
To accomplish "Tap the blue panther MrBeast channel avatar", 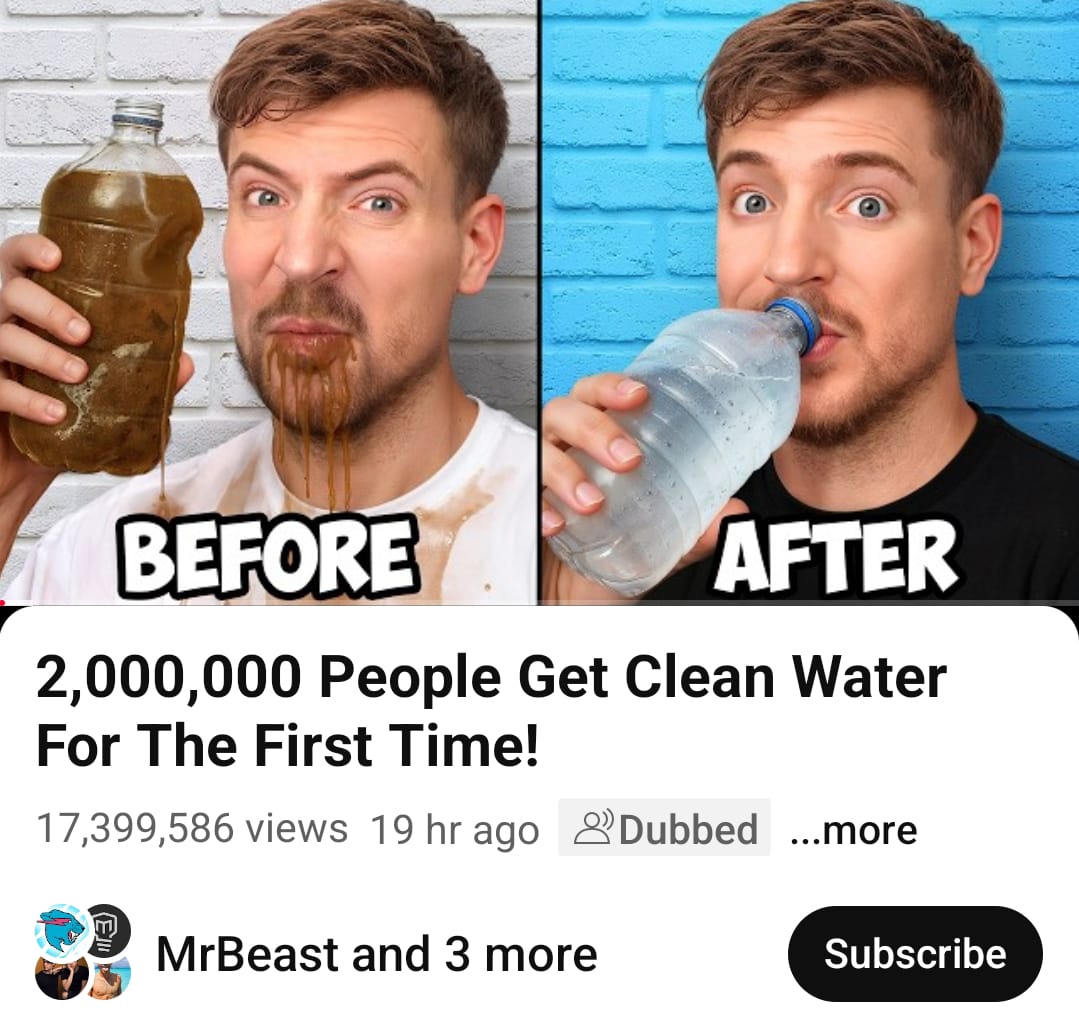I will point(61,929).
